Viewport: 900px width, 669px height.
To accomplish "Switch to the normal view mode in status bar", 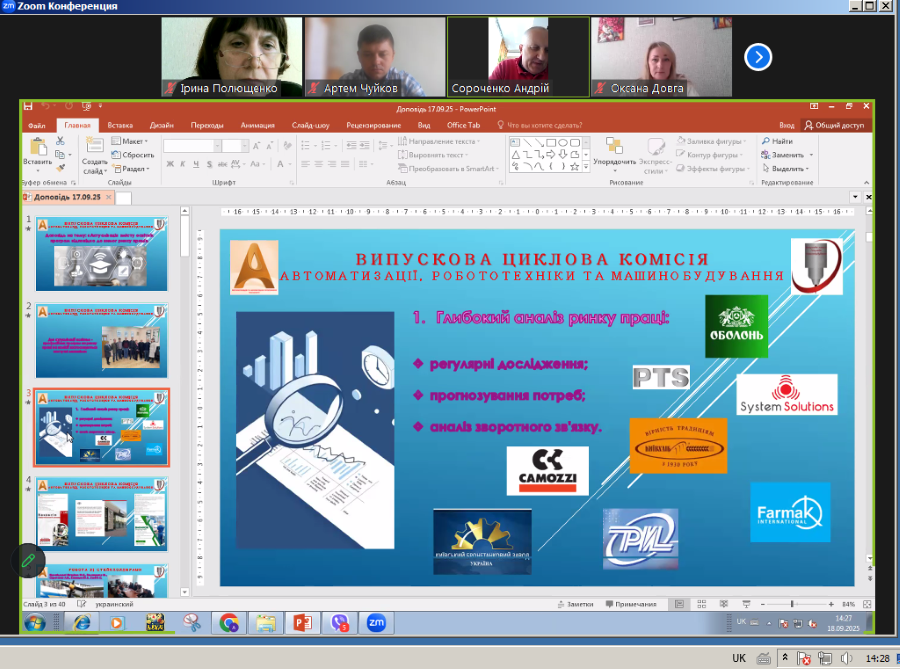I will tap(680, 605).
